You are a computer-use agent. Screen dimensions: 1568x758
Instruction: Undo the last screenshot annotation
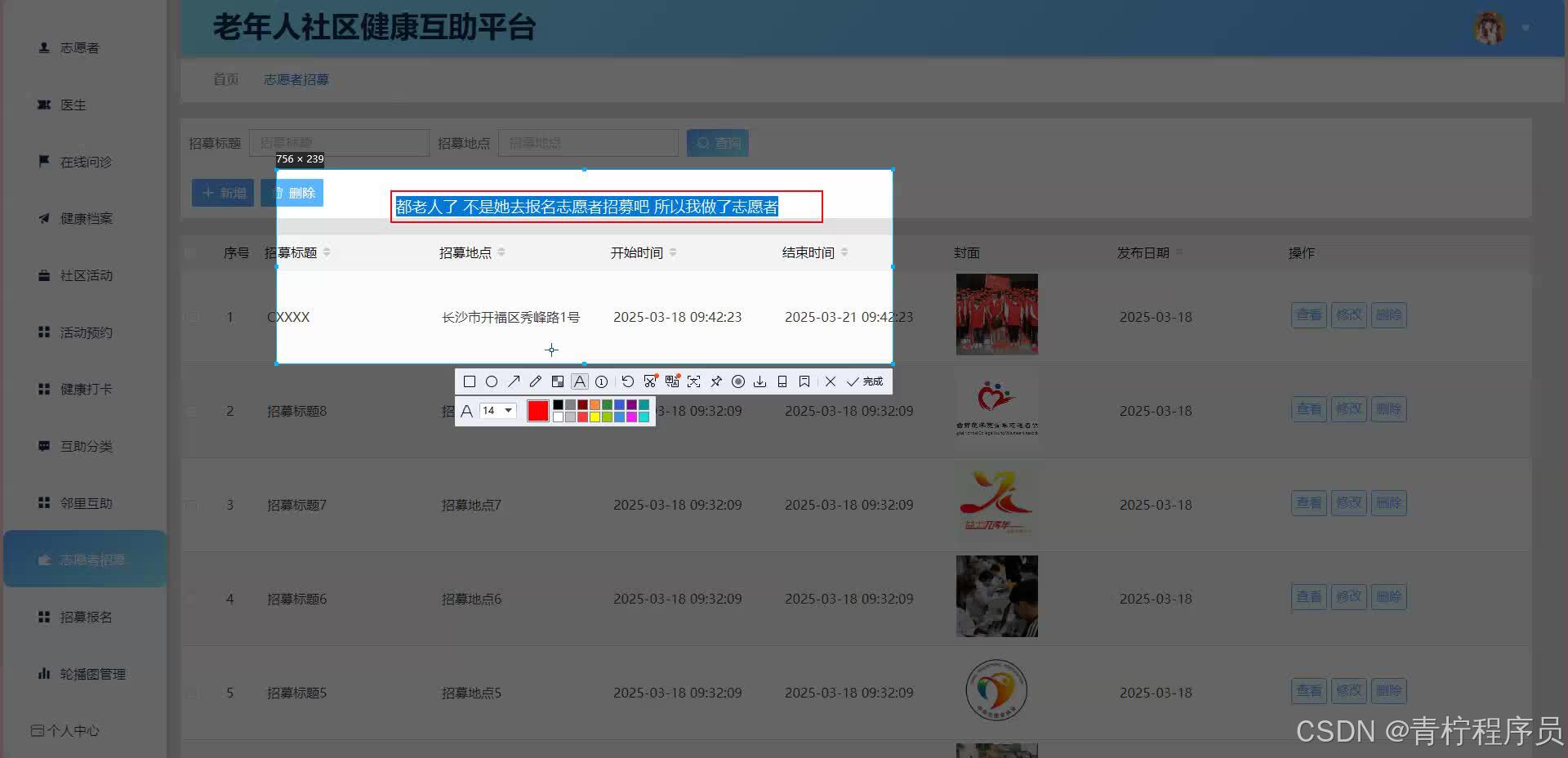[x=628, y=381]
